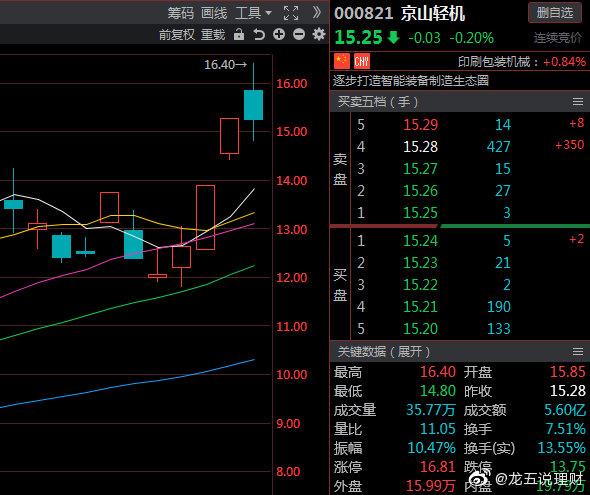Click the 16.40 high price candlestick
Image resolution: width=590 pixels, height=495 pixels.
[x=253, y=102]
